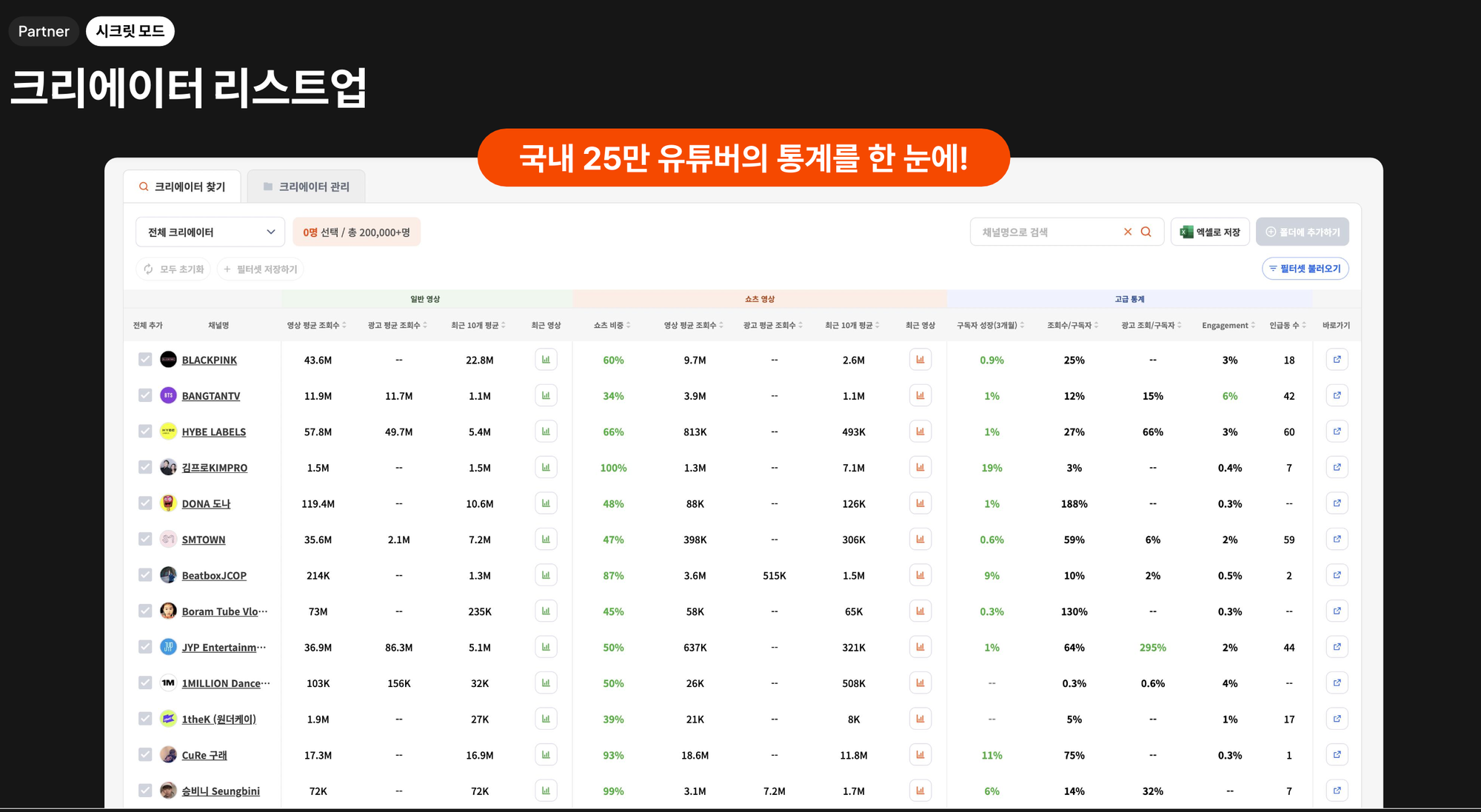This screenshot has height=812, width=1481.
Task: Select the 크리에이터 찾기 tab
Action: click(x=183, y=186)
